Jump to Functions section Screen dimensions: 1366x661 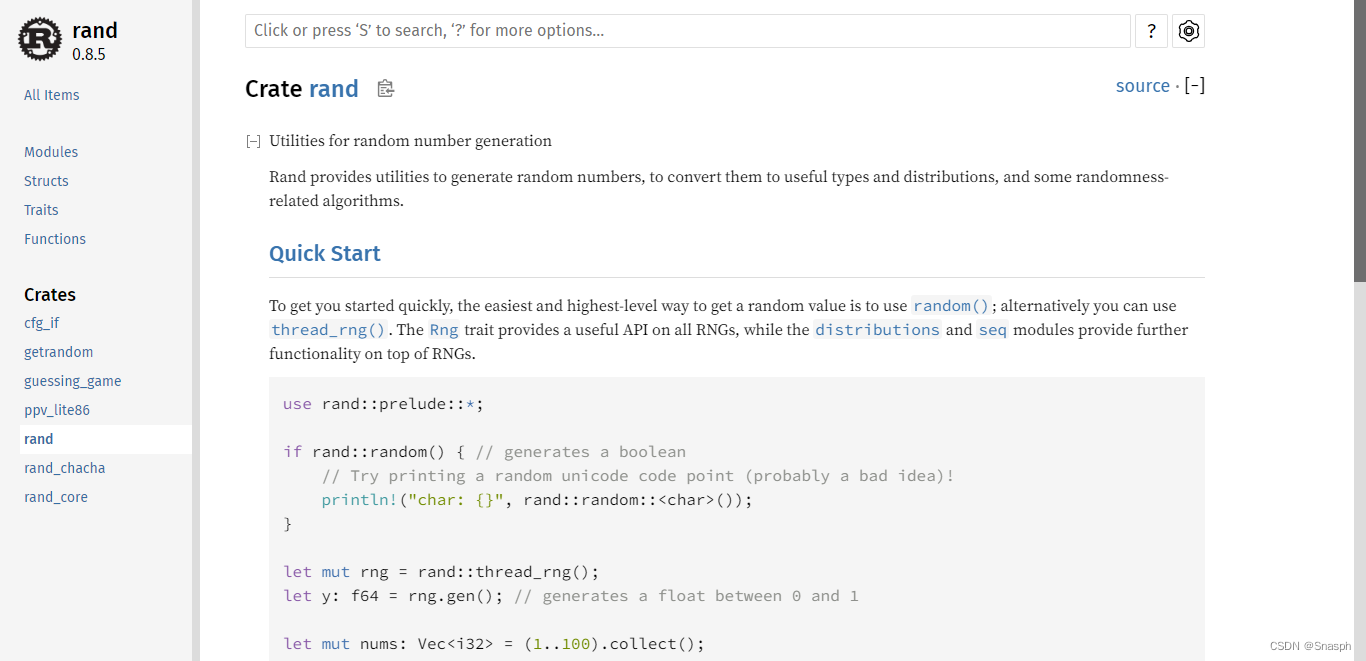[55, 239]
